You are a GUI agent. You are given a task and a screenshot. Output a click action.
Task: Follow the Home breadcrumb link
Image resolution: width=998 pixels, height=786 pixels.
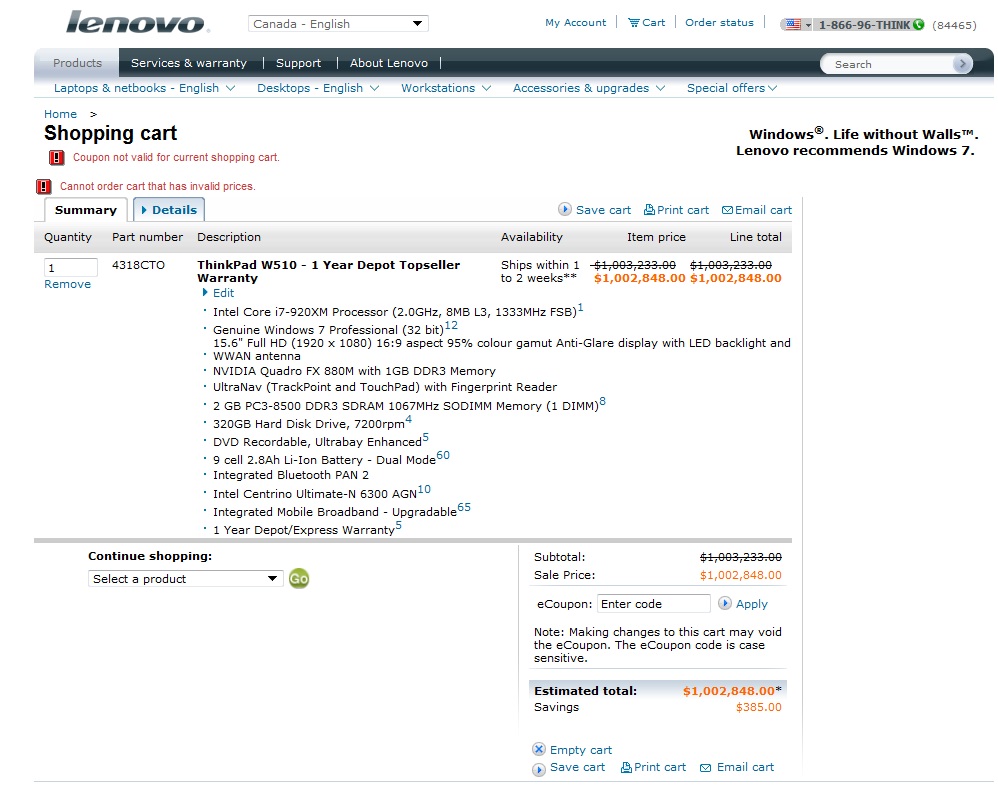point(60,114)
